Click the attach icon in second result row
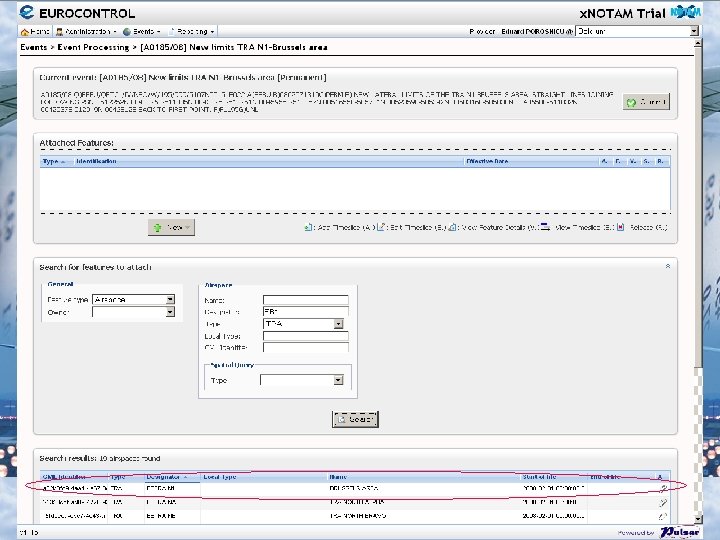Screen dimensions: 720x540 click(x=663, y=503)
